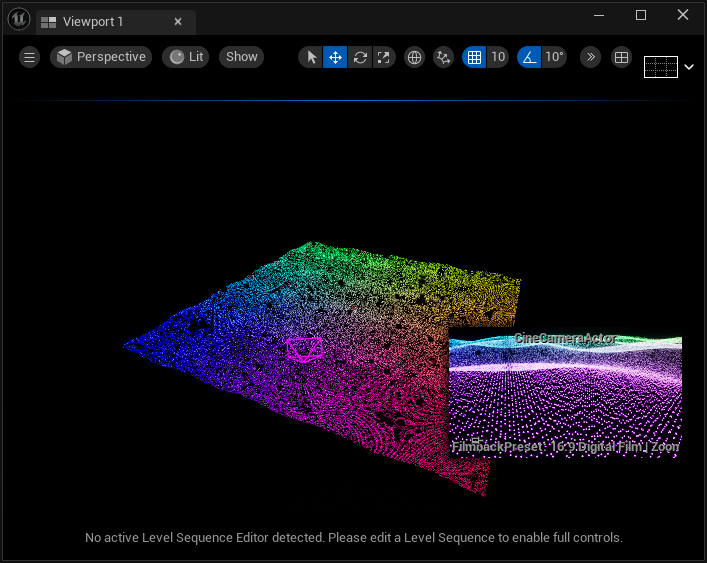707x563 pixels.
Task: Switch to the Rotate gizmo tool
Action: [x=360, y=57]
